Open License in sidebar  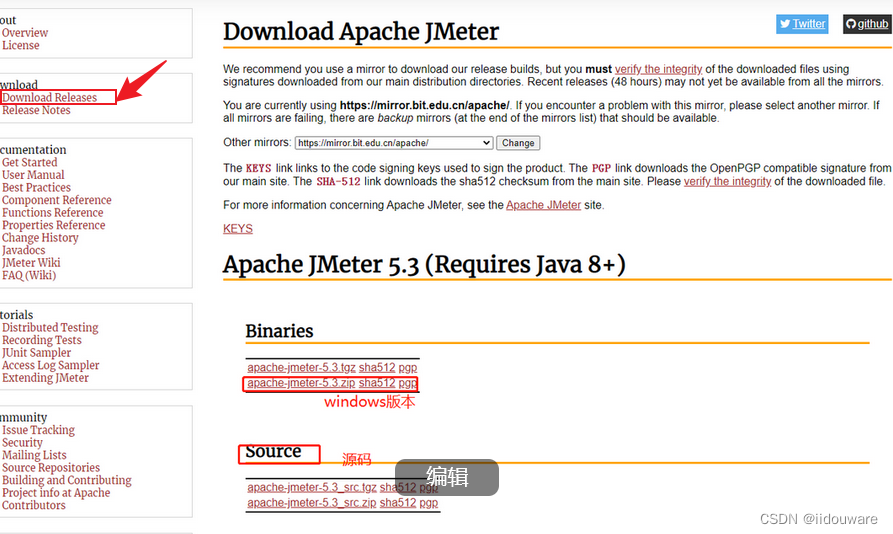(x=21, y=45)
